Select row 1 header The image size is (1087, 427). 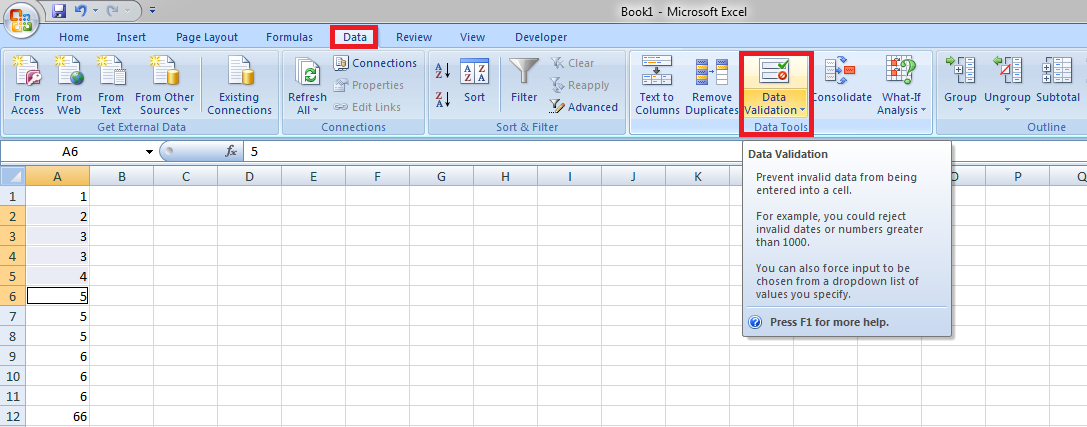(x=13, y=196)
